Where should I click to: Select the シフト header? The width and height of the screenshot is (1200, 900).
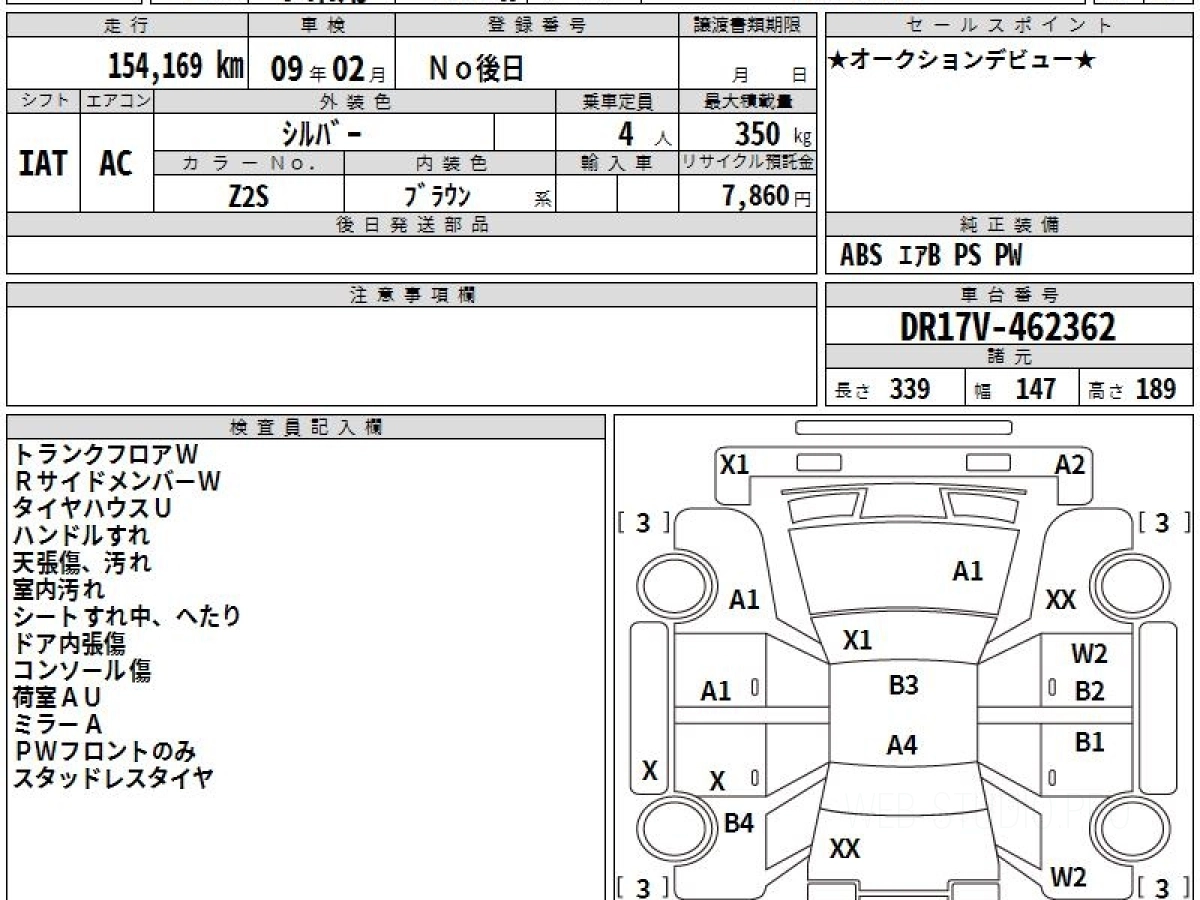click(43, 101)
